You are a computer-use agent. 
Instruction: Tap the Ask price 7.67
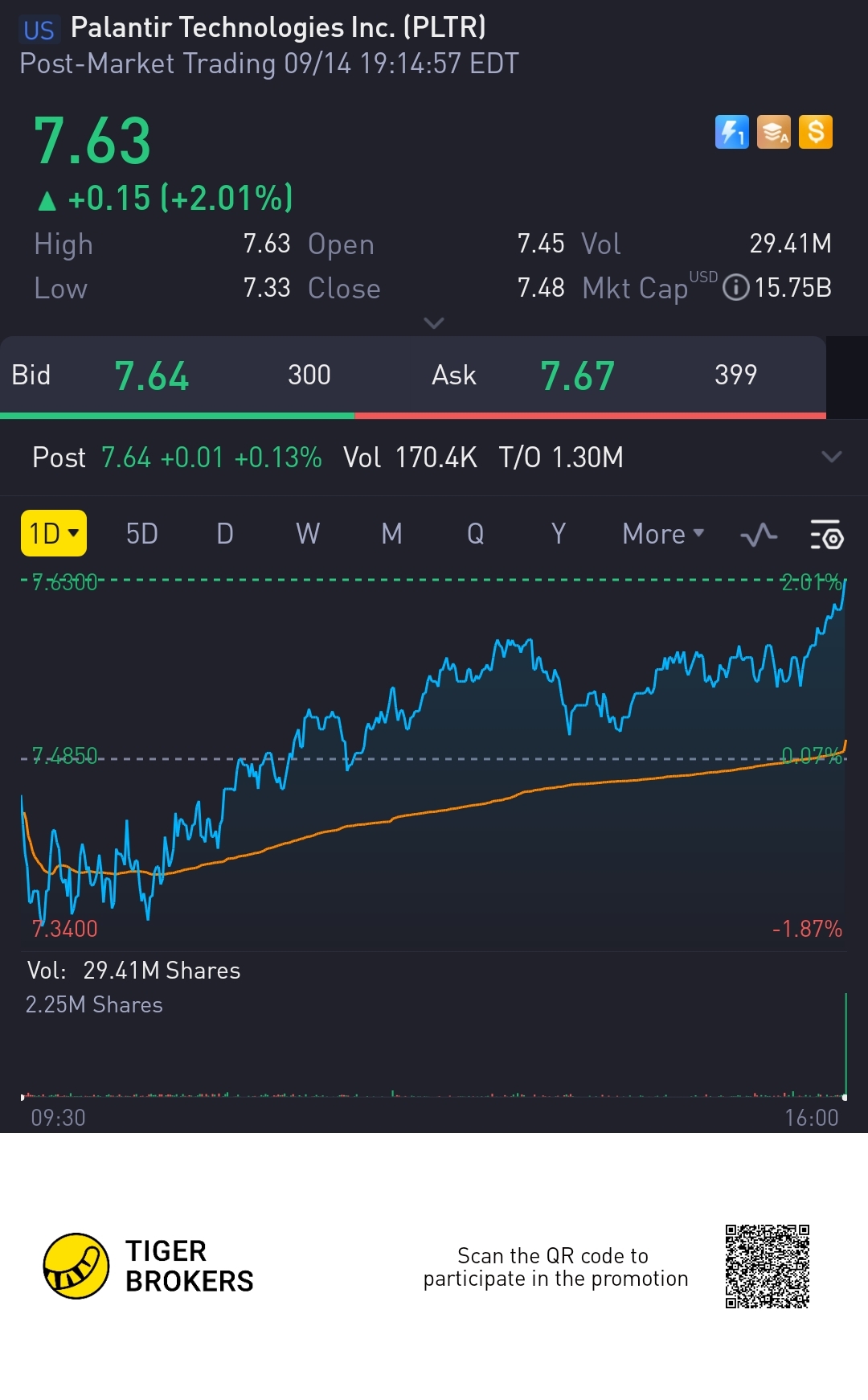click(577, 376)
